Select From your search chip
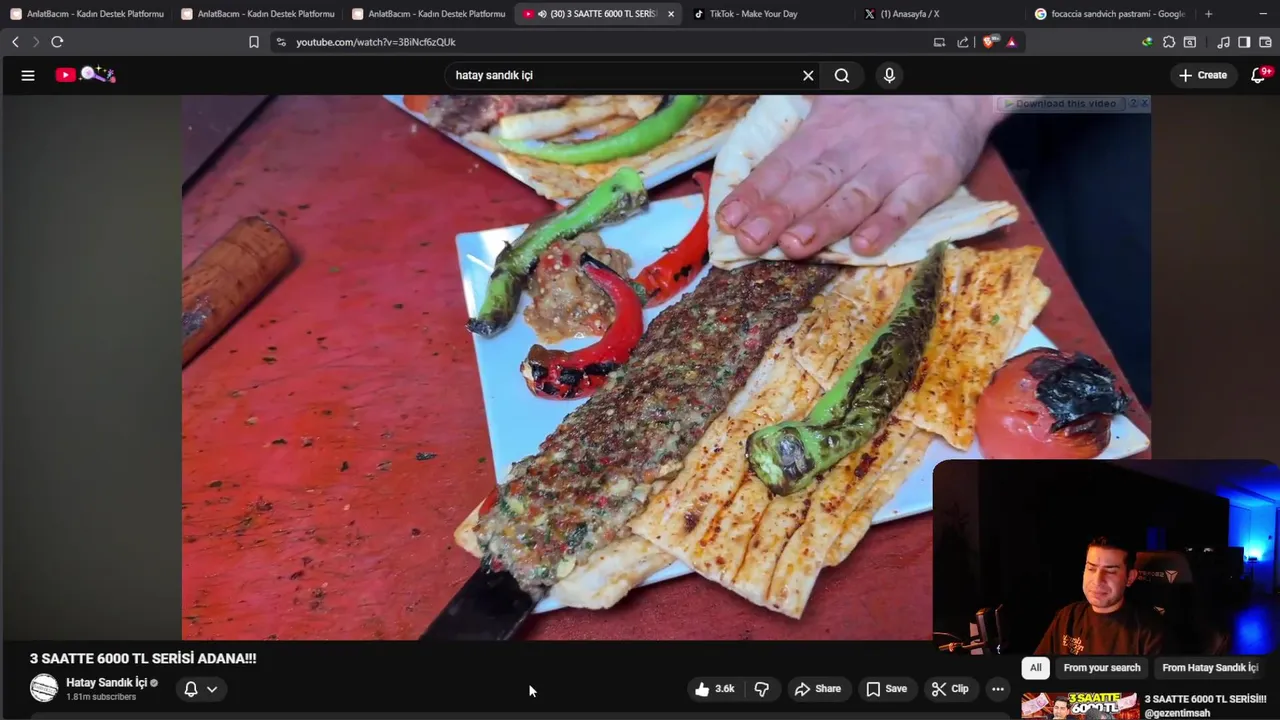Image resolution: width=1280 pixels, height=720 pixels. 1102,668
